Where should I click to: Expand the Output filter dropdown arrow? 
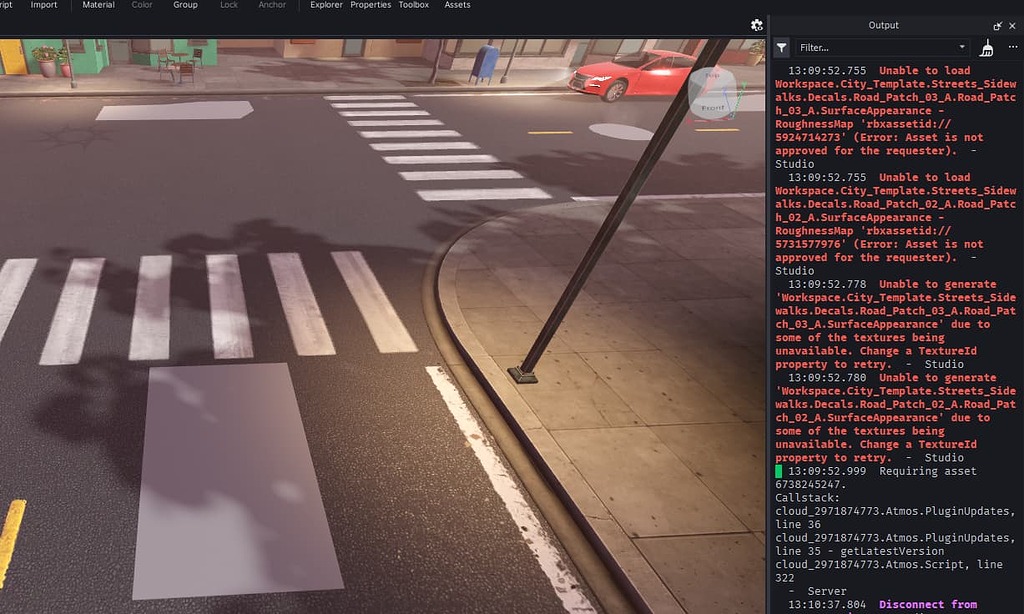tap(961, 47)
